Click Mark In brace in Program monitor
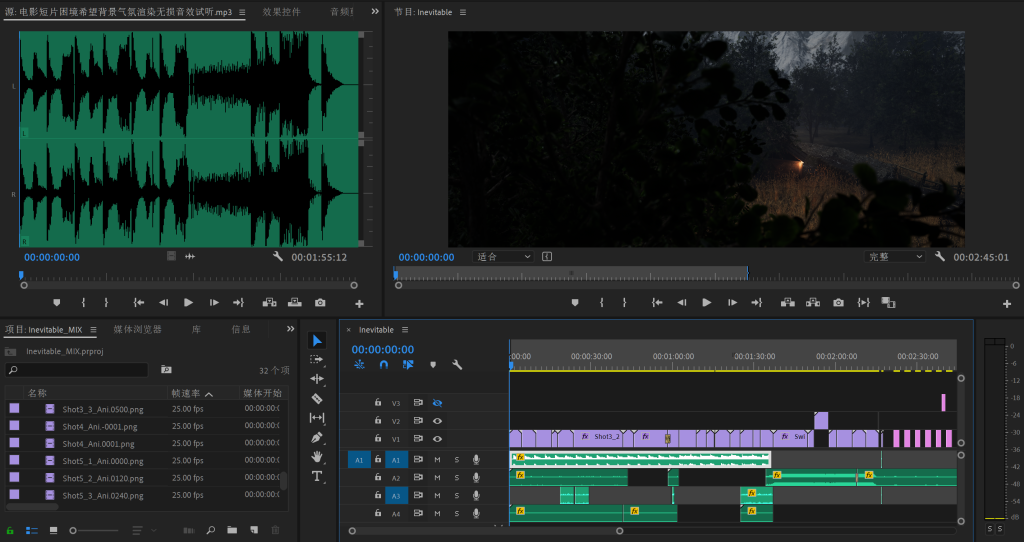 [x=601, y=302]
